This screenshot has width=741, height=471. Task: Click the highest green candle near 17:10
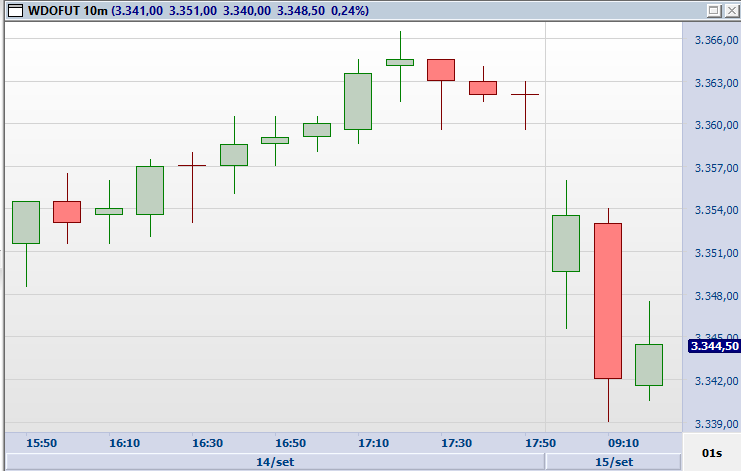tap(400, 62)
